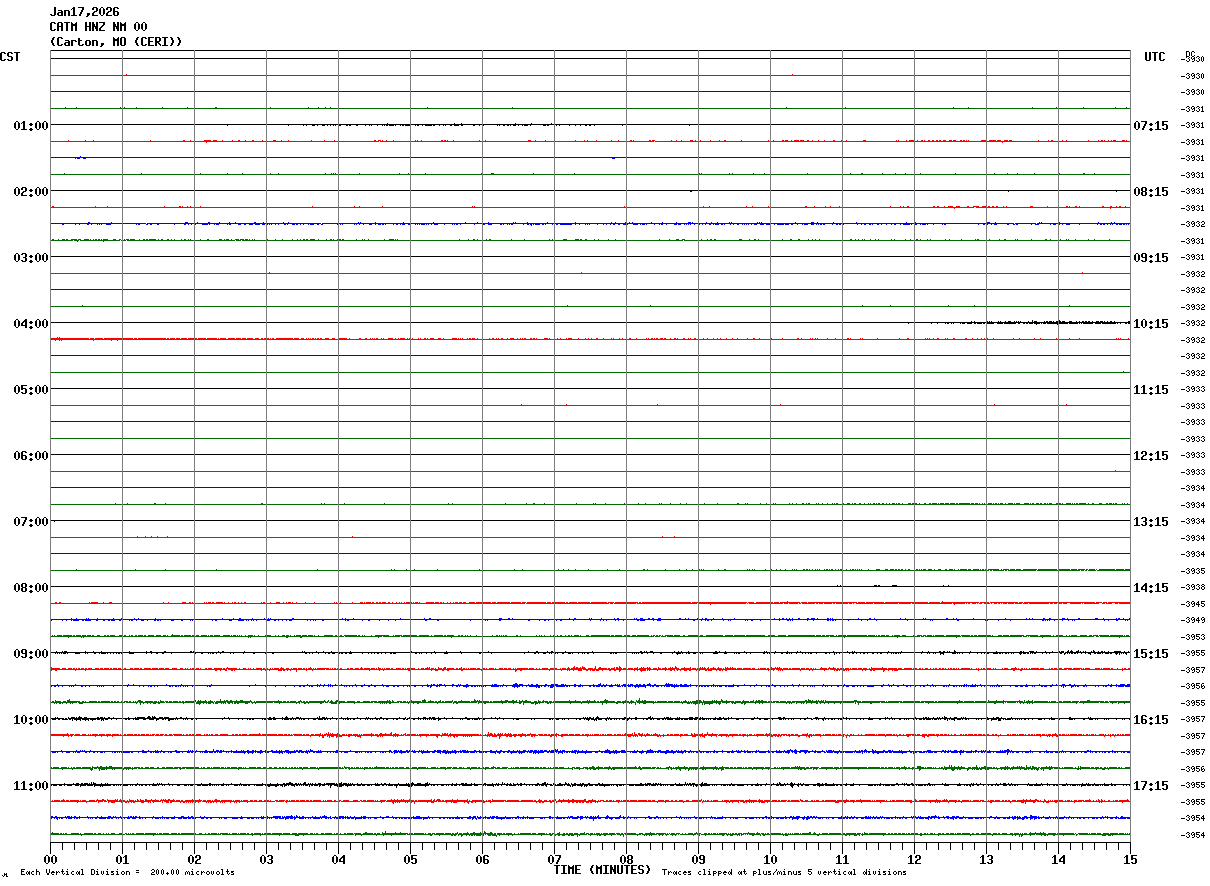Click the DC offset value -3949
The image size is (1210, 886).
[x=1193, y=621]
